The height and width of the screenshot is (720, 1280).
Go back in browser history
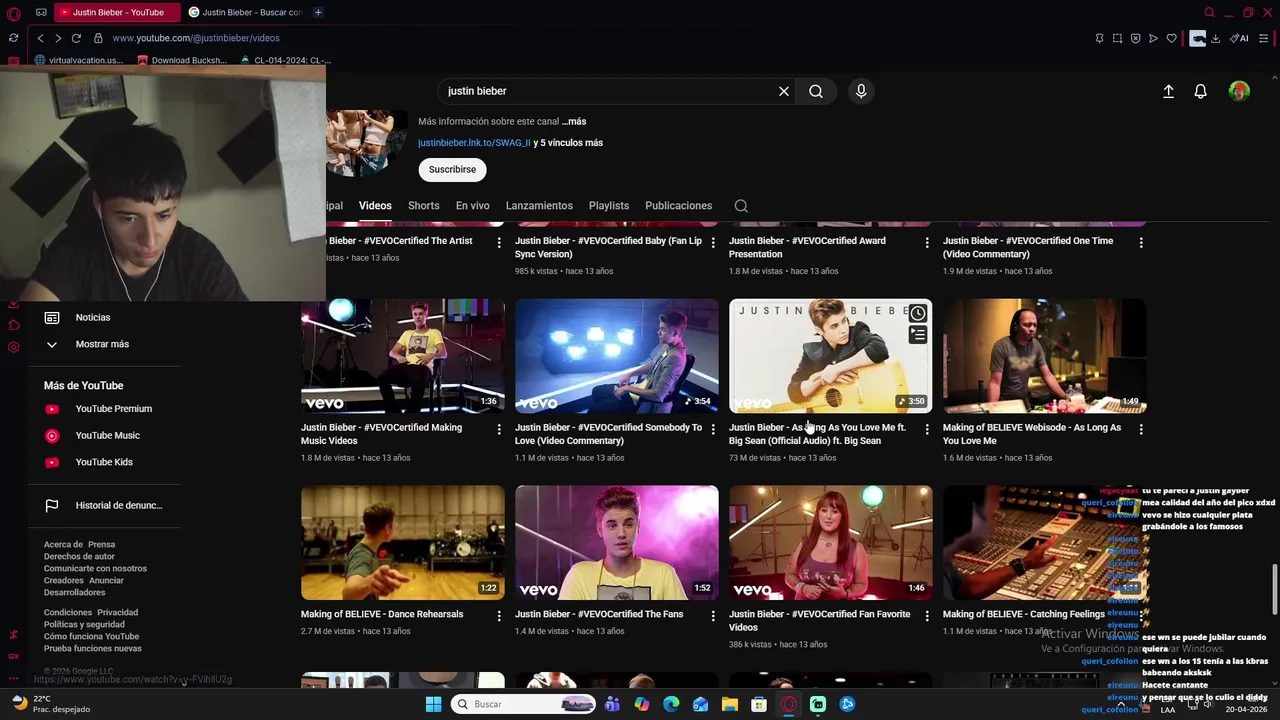pyautogui.click(x=40, y=38)
